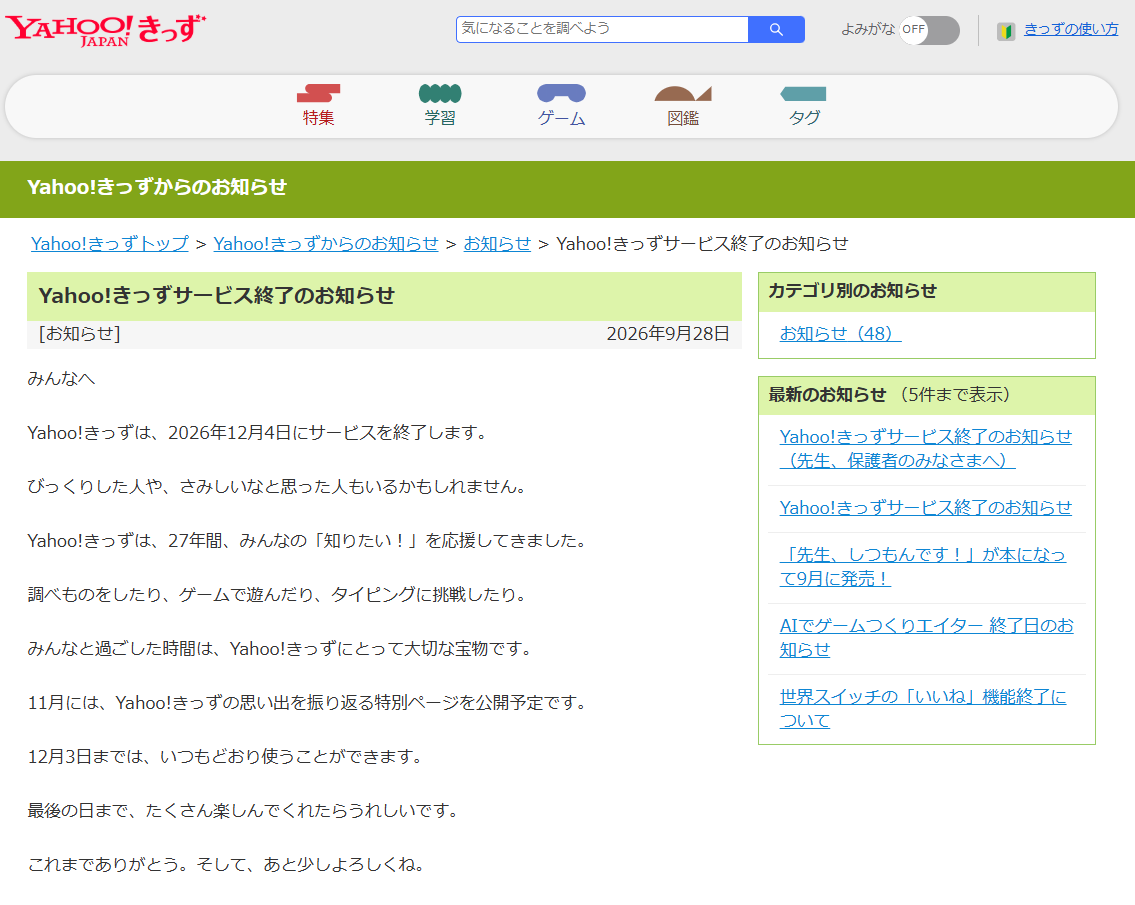Open the きっずの使い方 link
This screenshot has height=905, width=1135.
pos(1071,29)
